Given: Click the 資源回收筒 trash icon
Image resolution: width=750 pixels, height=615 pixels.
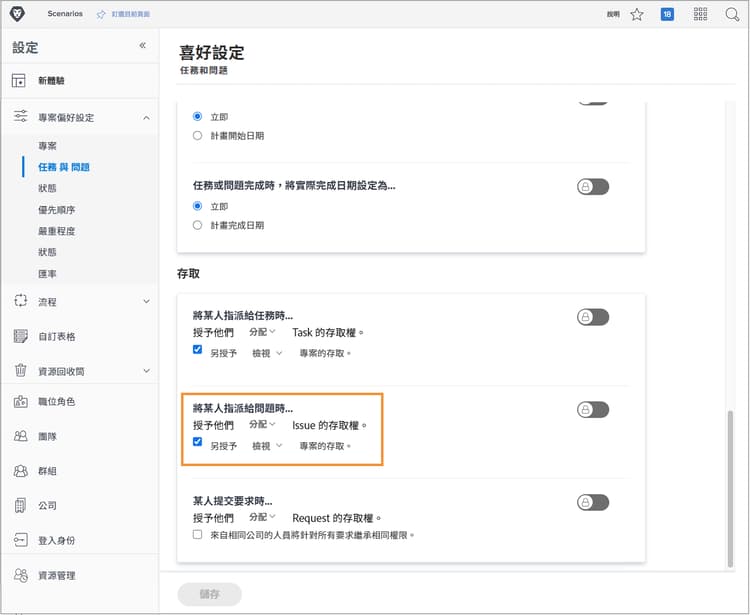Looking at the screenshot, I should pyautogui.click(x=21, y=370).
